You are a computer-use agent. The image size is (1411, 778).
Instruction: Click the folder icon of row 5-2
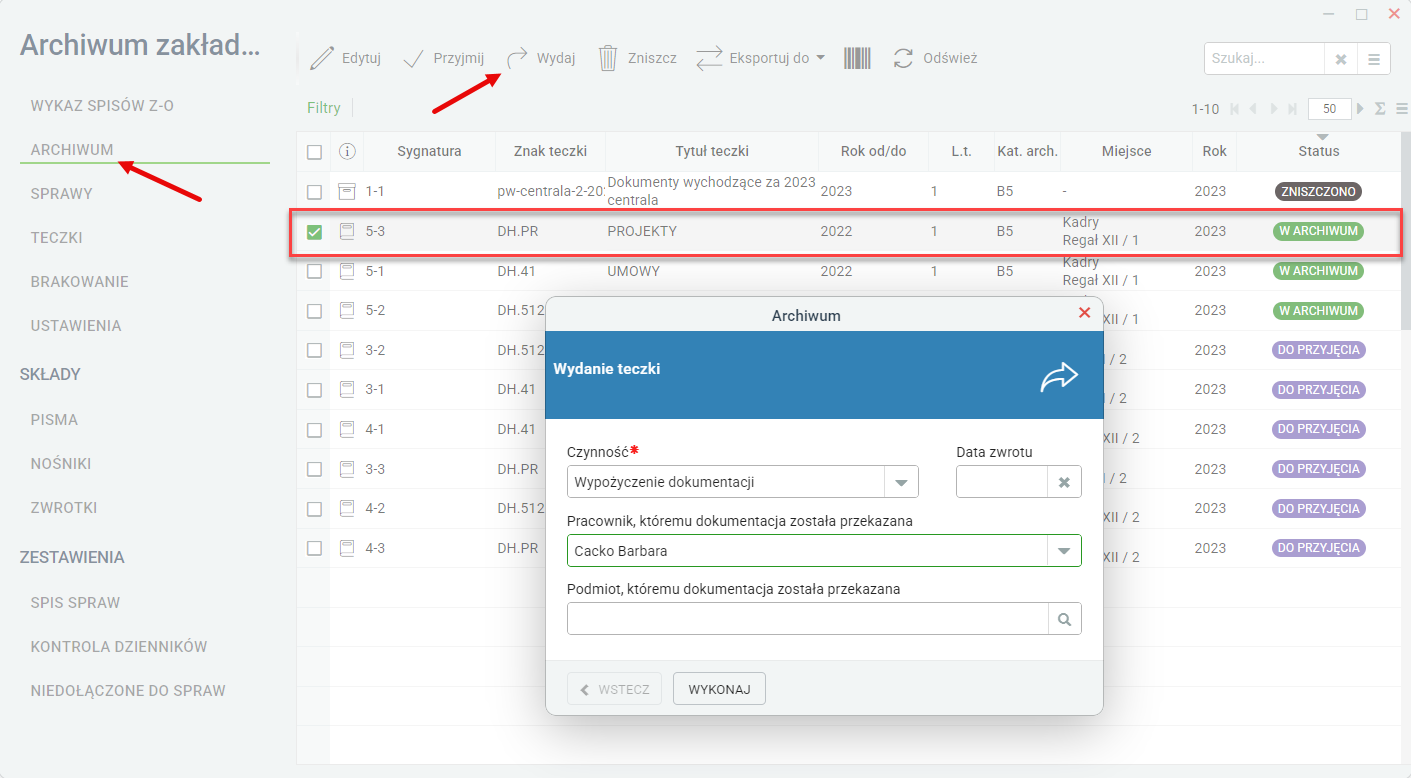(x=347, y=310)
